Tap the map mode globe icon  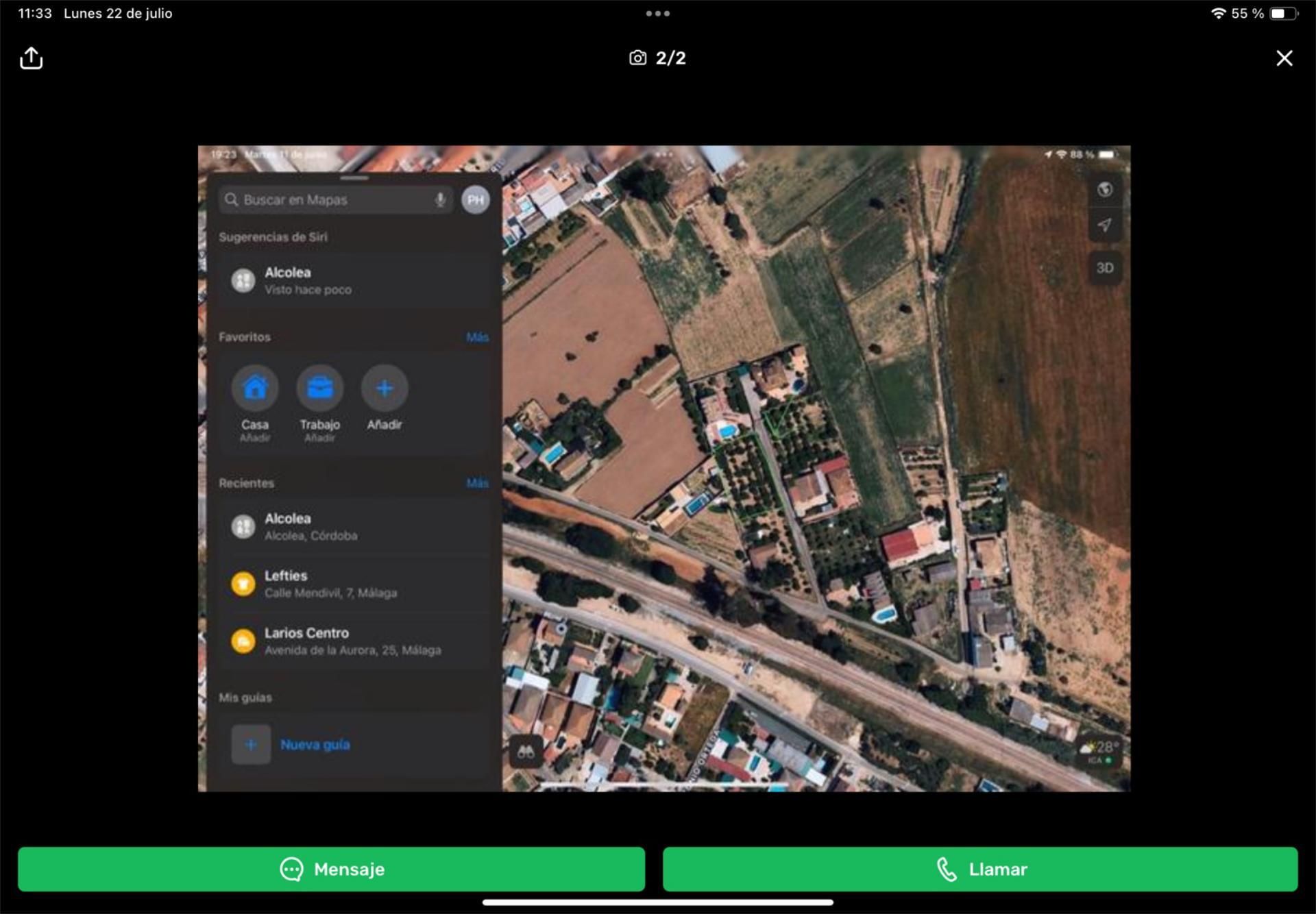click(1104, 190)
